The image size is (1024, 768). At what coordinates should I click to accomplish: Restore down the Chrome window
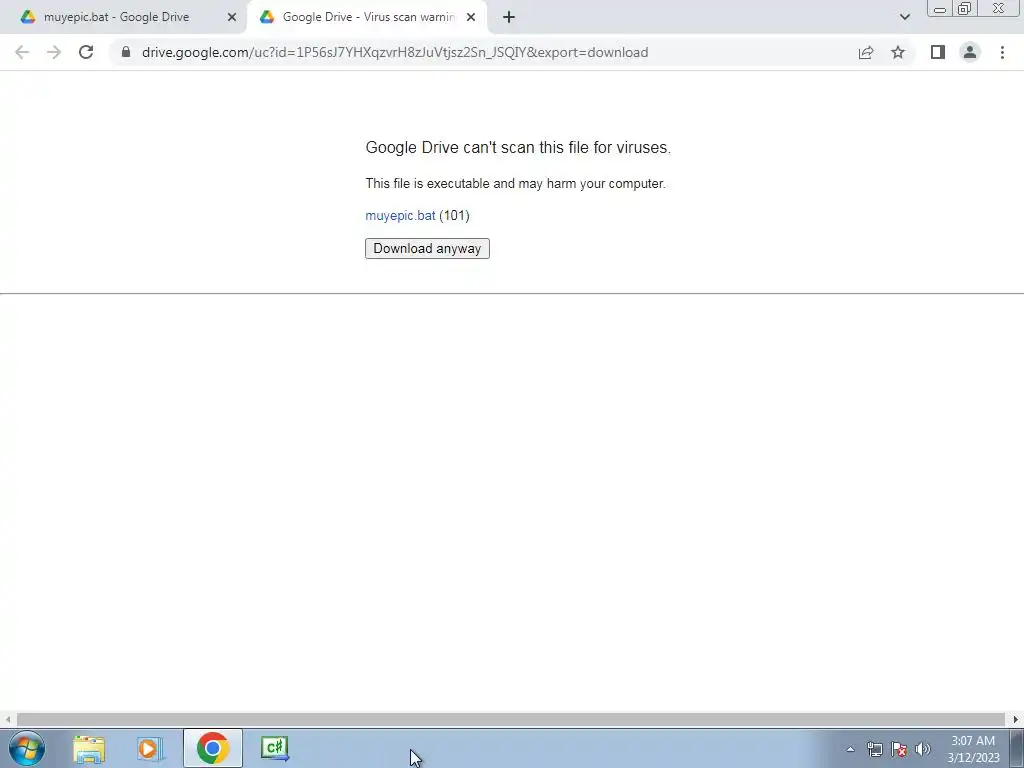(964, 8)
